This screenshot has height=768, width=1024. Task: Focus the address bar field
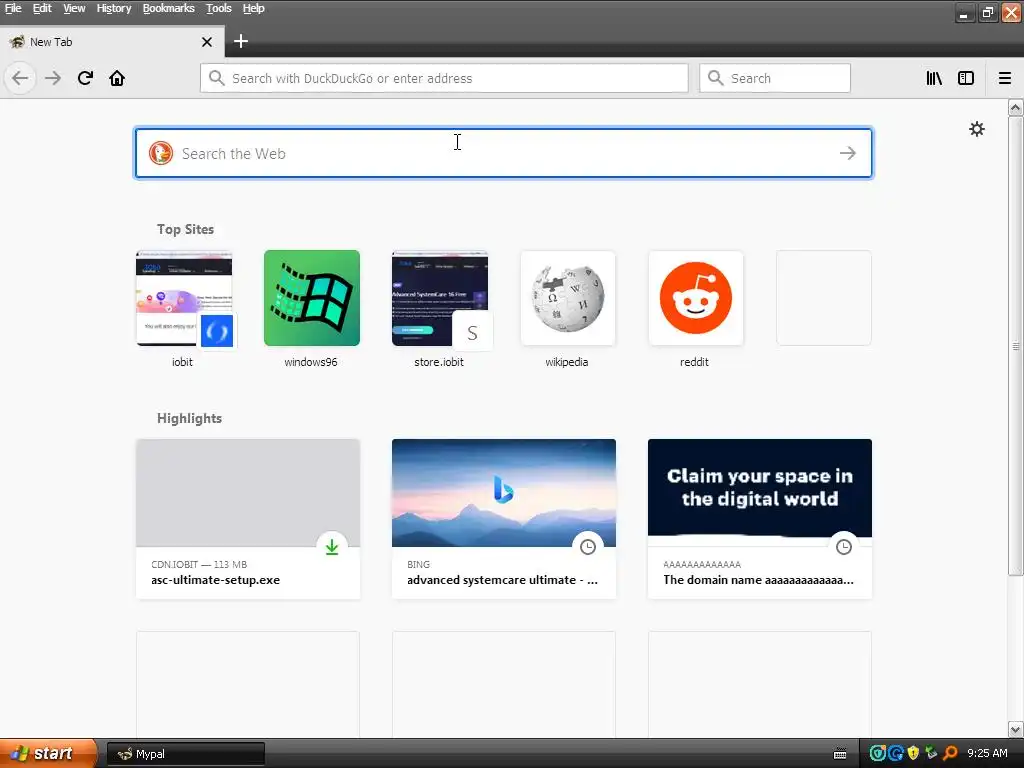[444, 78]
